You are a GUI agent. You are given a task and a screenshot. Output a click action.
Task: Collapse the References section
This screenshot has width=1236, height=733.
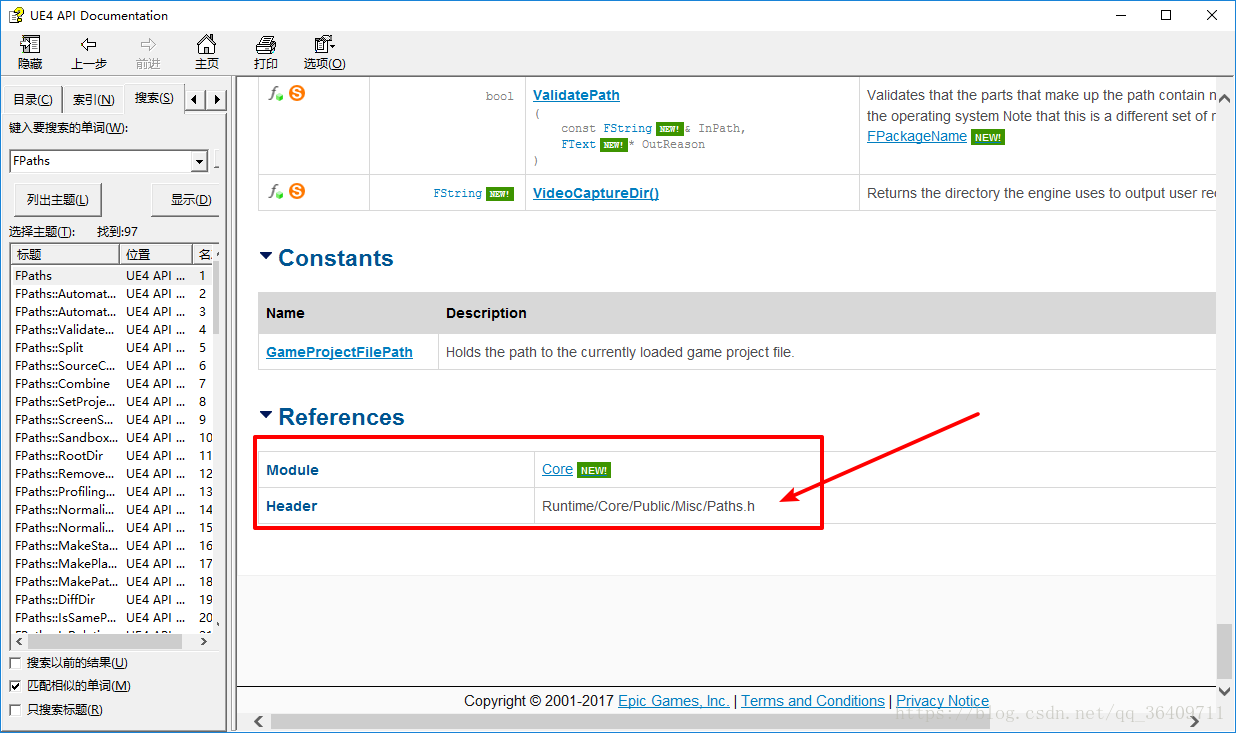tap(266, 415)
